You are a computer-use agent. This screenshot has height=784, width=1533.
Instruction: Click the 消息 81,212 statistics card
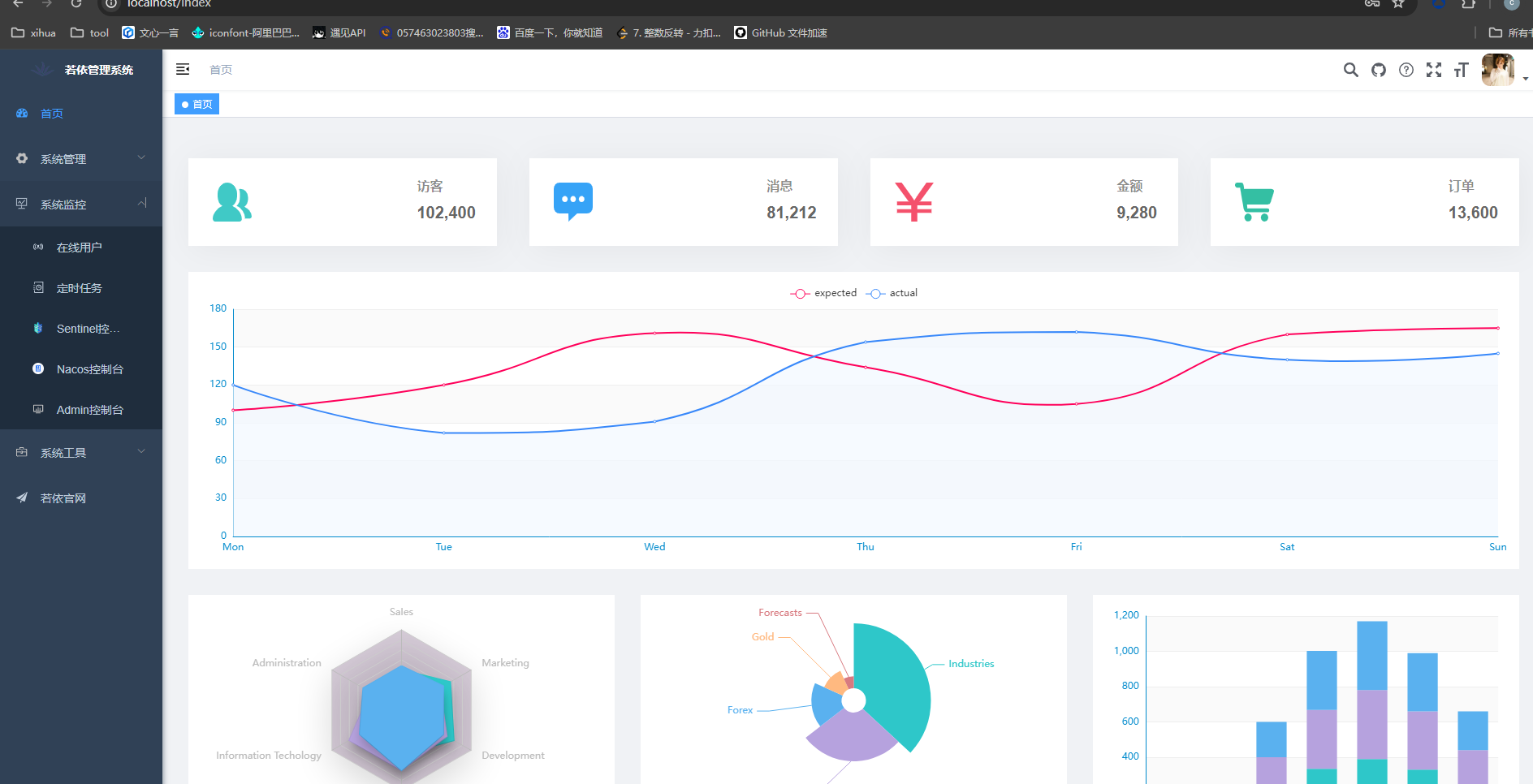[x=684, y=202]
